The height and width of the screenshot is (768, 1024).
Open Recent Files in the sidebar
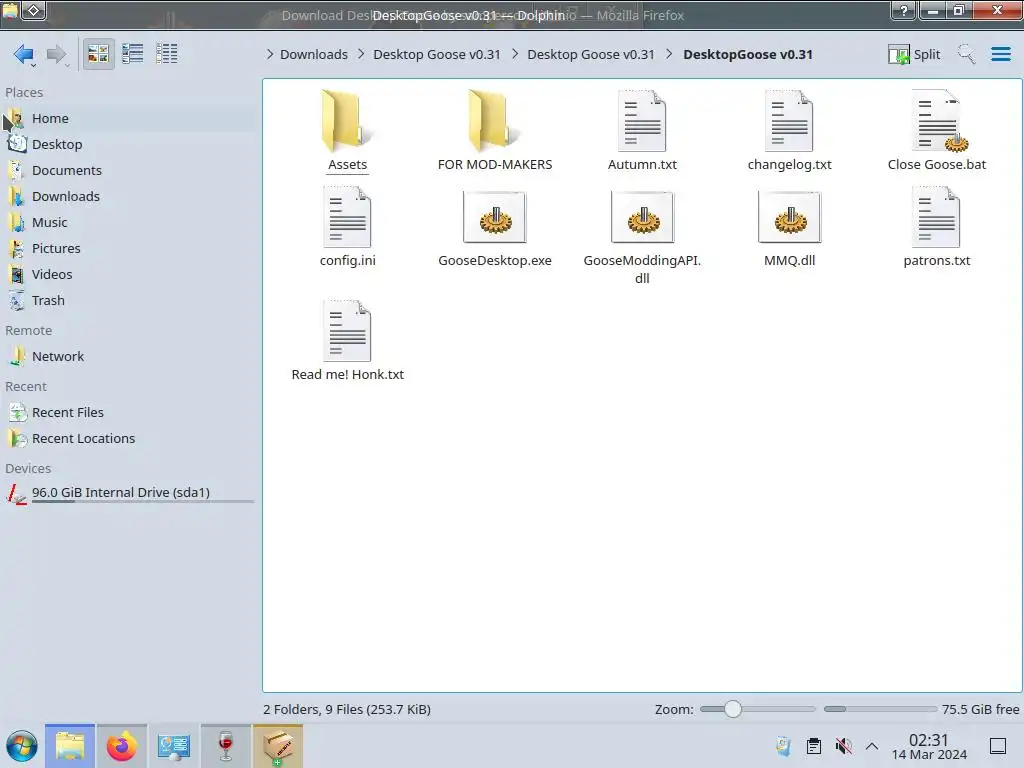coord(129,413)
